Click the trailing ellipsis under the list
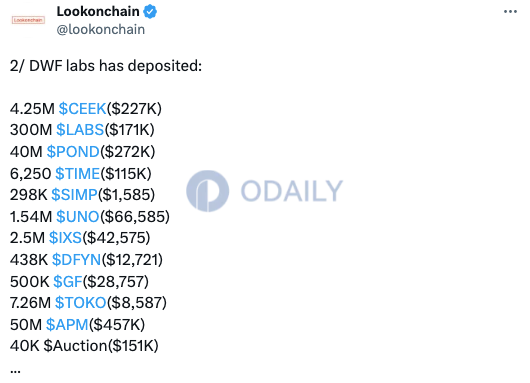The width and height of the screenshot is (530, 383). (x=15, y=371)
